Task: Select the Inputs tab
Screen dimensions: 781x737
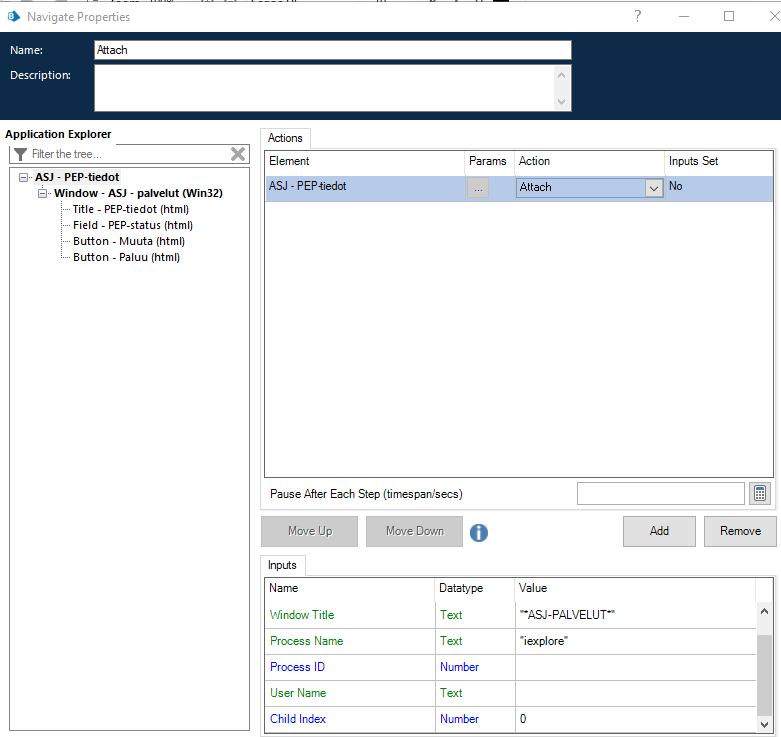Action: coord(282,565)
